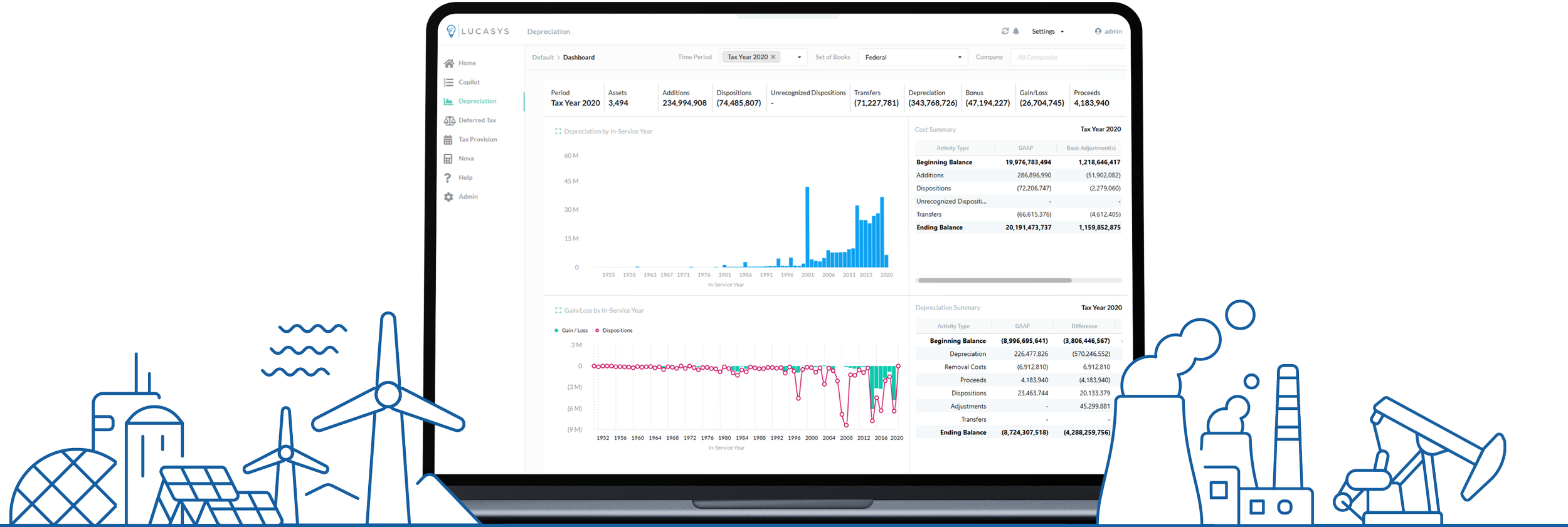Open the Time Period dropdown arrow
The image size is (1568, 527).
tap(799, 58)
